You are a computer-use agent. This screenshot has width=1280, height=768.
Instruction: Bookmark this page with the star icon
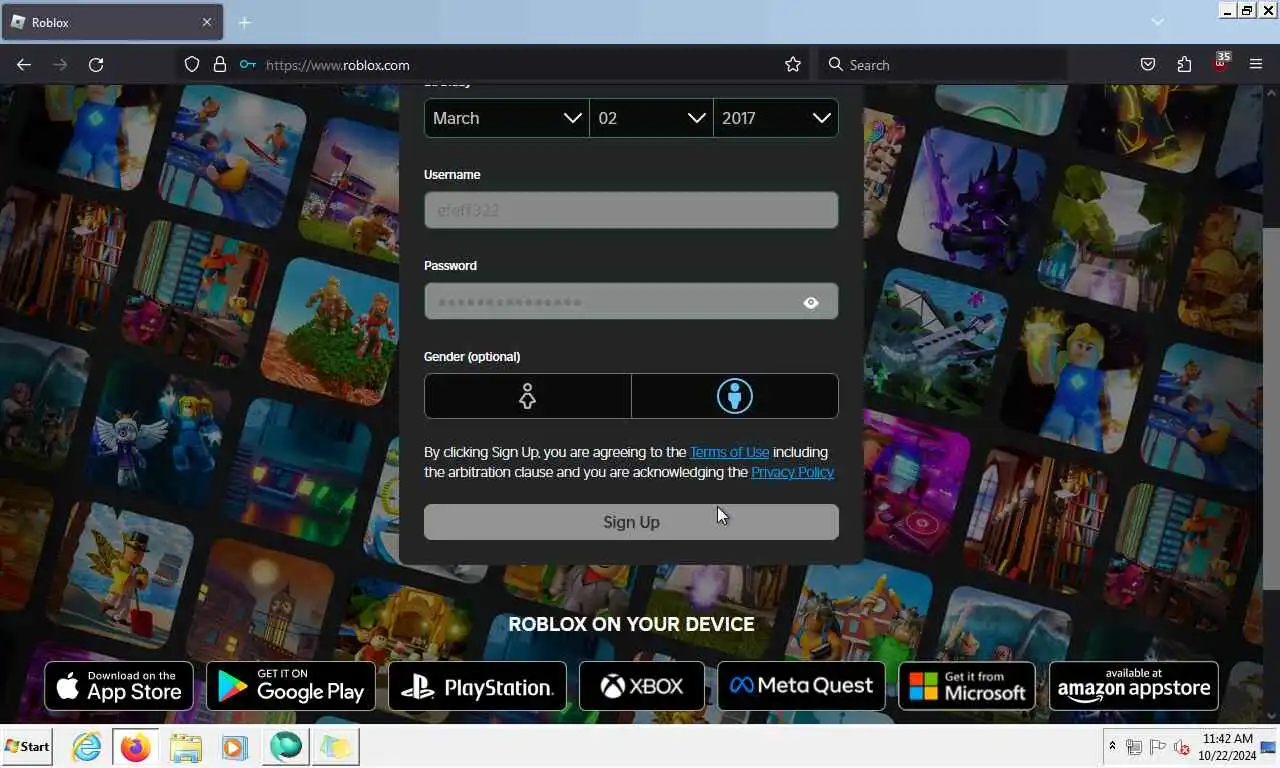pos(793,65)
